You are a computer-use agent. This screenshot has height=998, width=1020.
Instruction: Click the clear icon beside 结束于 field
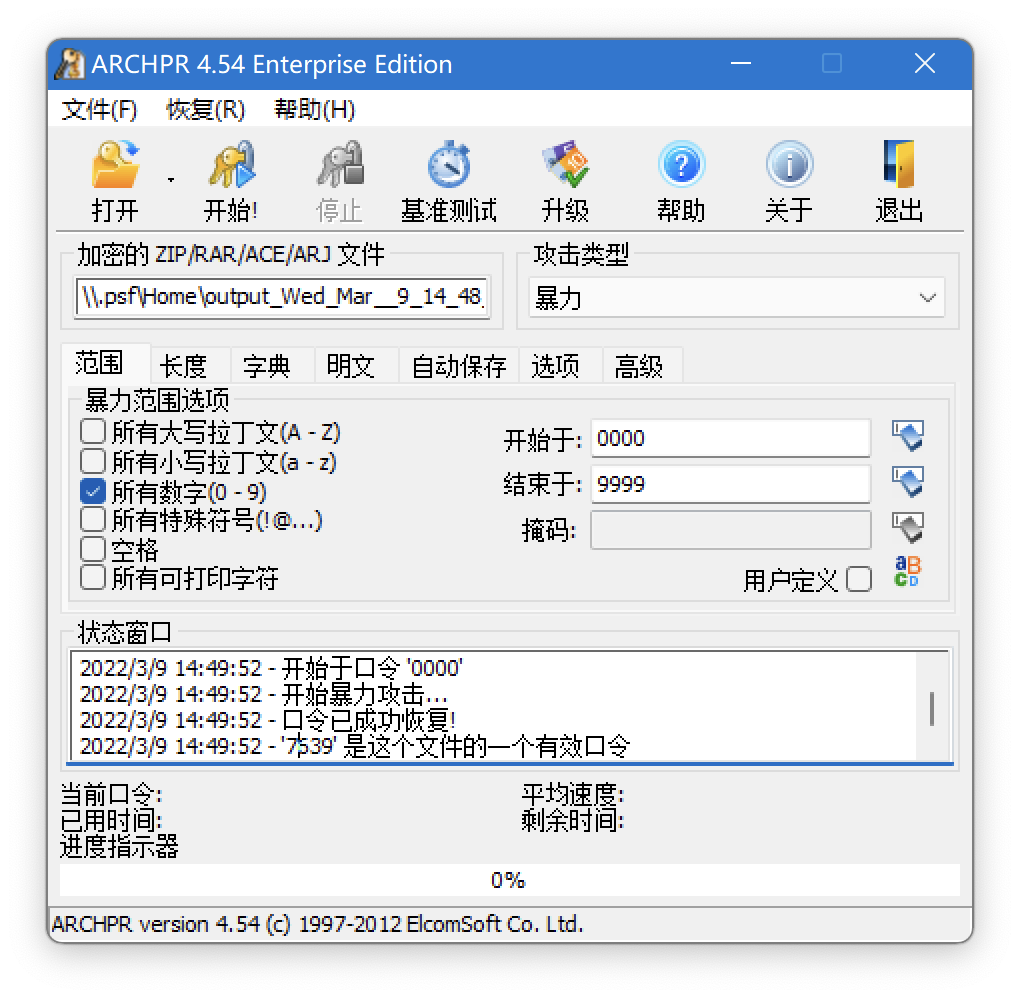click(x=908, y=482)
